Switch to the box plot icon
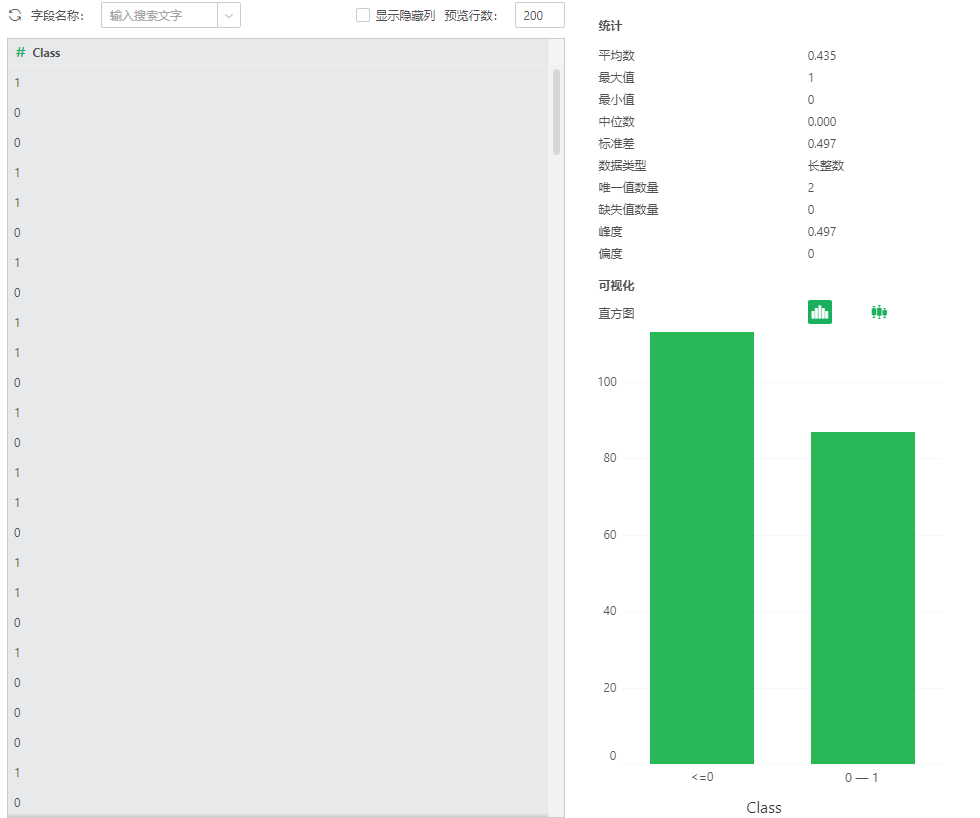 click(x=879, y=312)
